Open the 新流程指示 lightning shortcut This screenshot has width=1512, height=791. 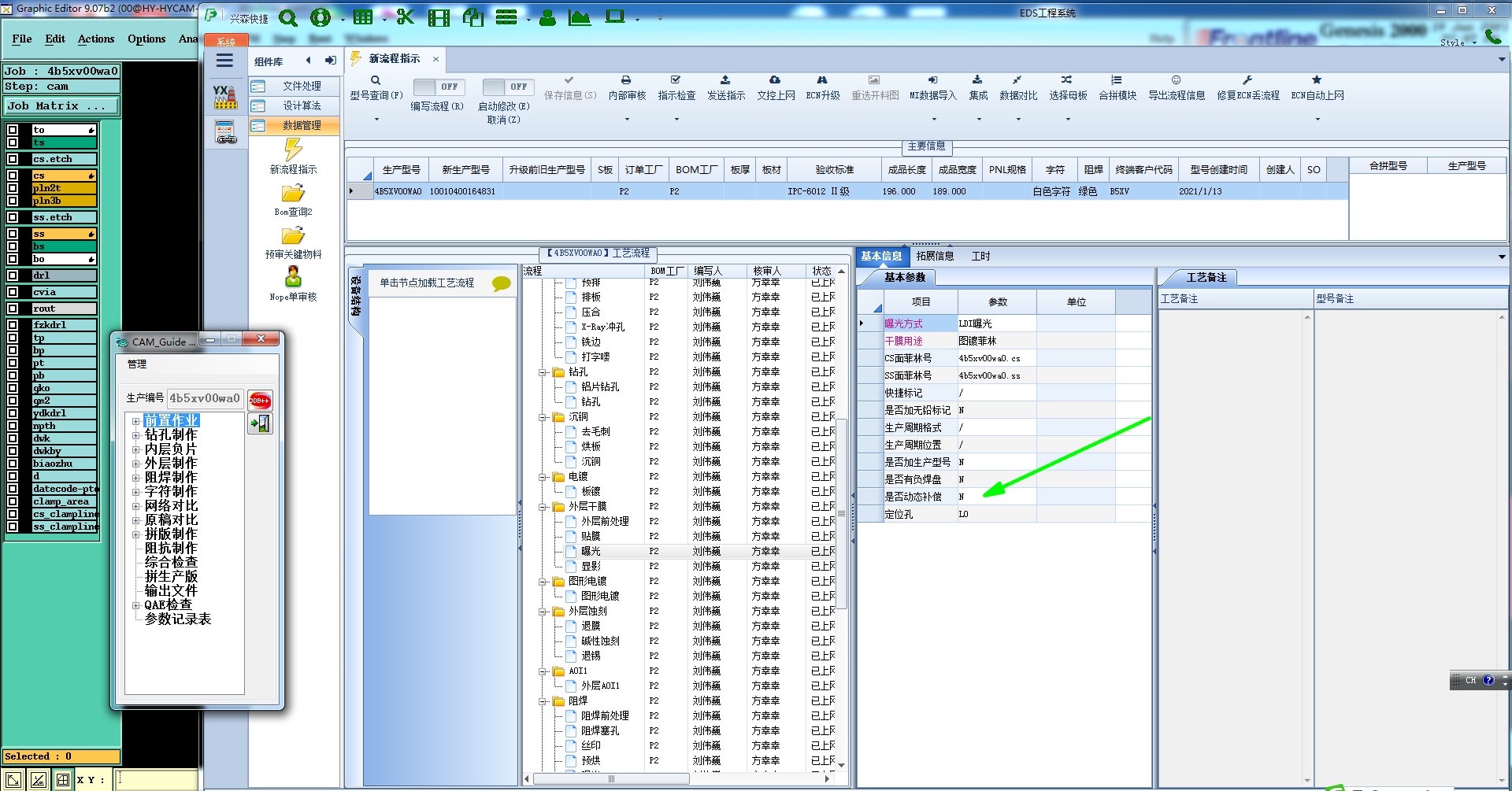click(x=293, y=157)
